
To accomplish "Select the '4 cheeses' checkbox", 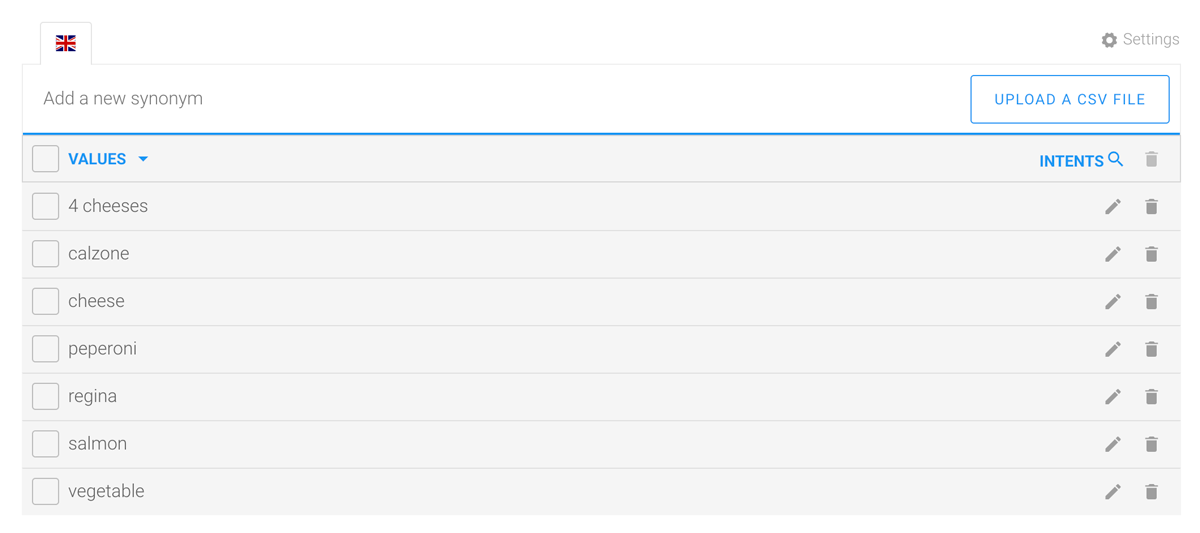I will point(45,206).
